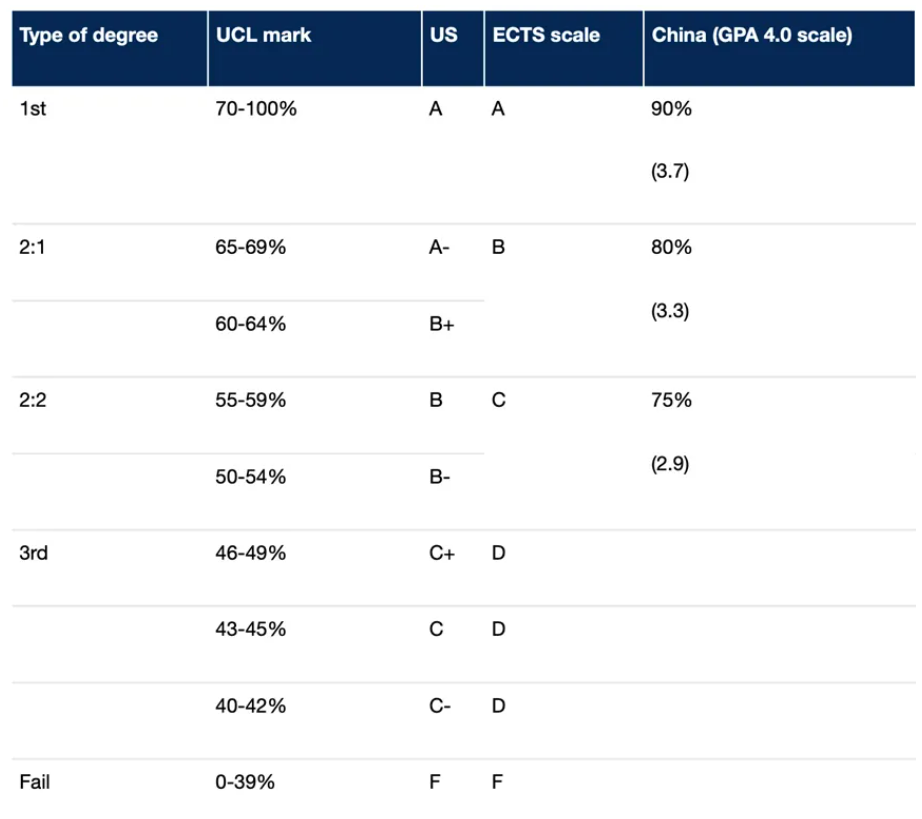Click the "Type of degree" column header
Viewport: 922px width, 819px height.
89,35
